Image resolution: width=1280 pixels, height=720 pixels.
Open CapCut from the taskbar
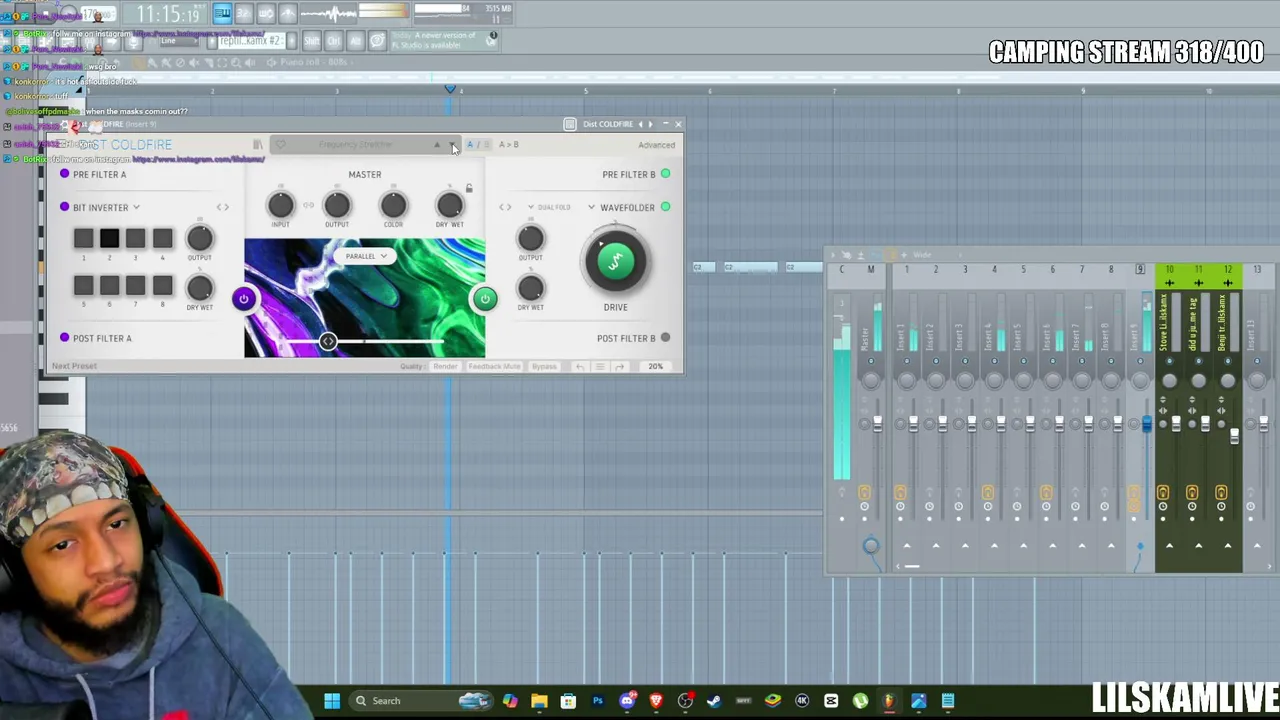tap(831, 701)
